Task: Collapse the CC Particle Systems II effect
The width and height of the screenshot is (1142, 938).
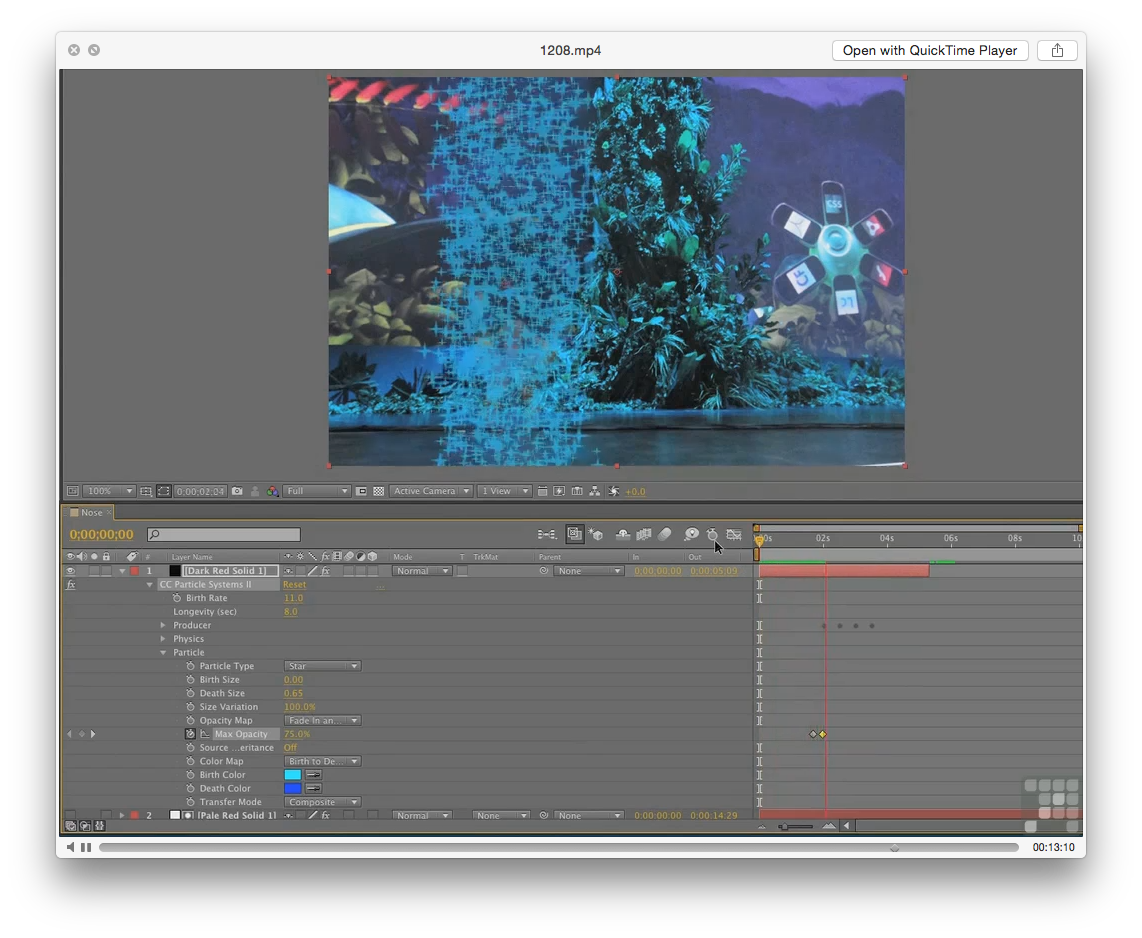Action: pos(150,585)
